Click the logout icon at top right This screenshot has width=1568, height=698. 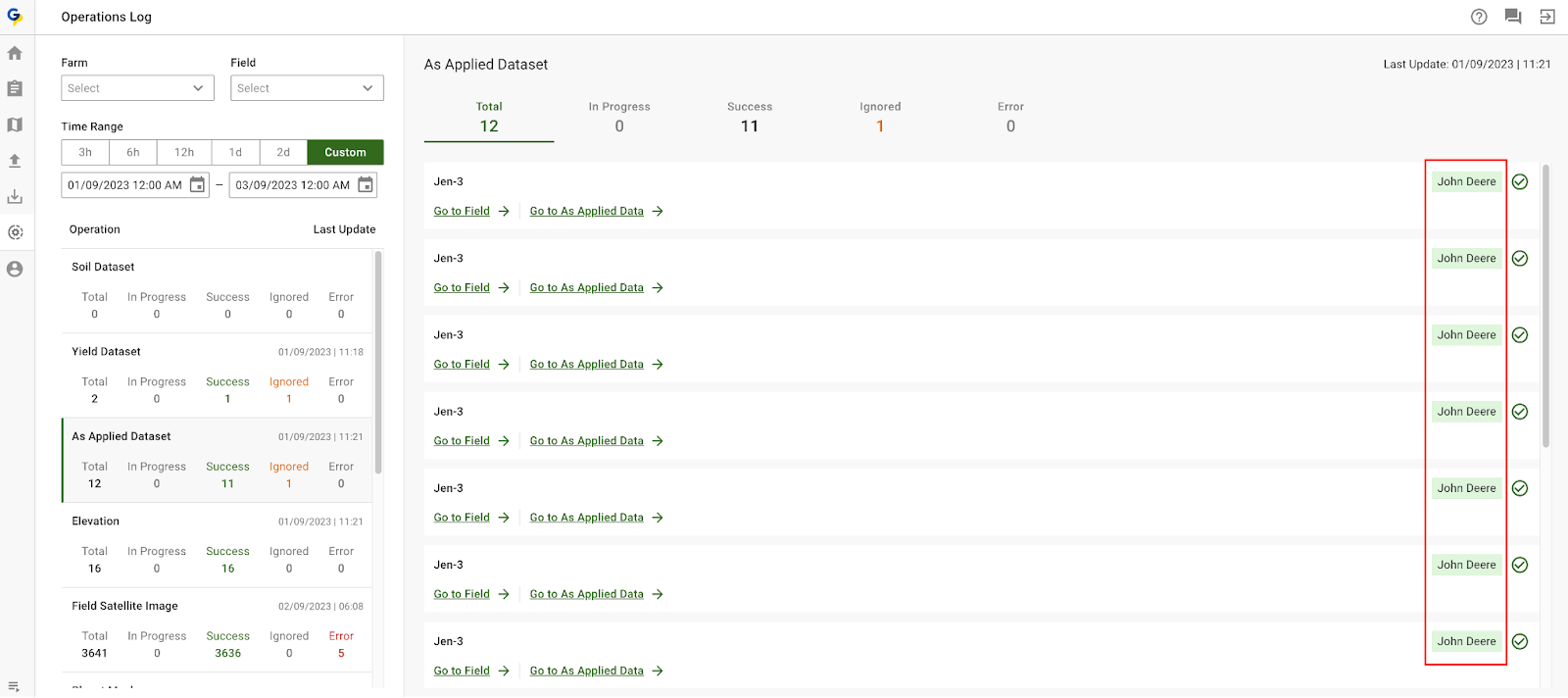click(1547, 17)
